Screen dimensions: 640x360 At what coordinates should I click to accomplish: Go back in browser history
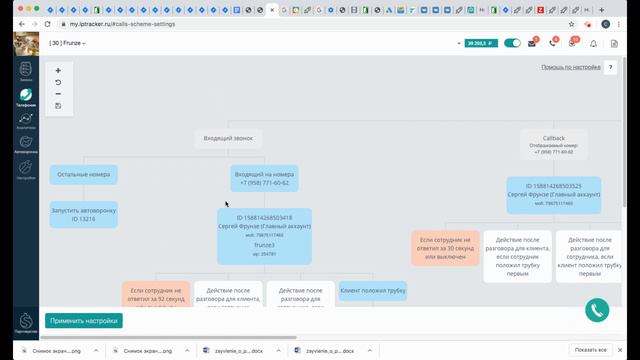click(22, 24)
